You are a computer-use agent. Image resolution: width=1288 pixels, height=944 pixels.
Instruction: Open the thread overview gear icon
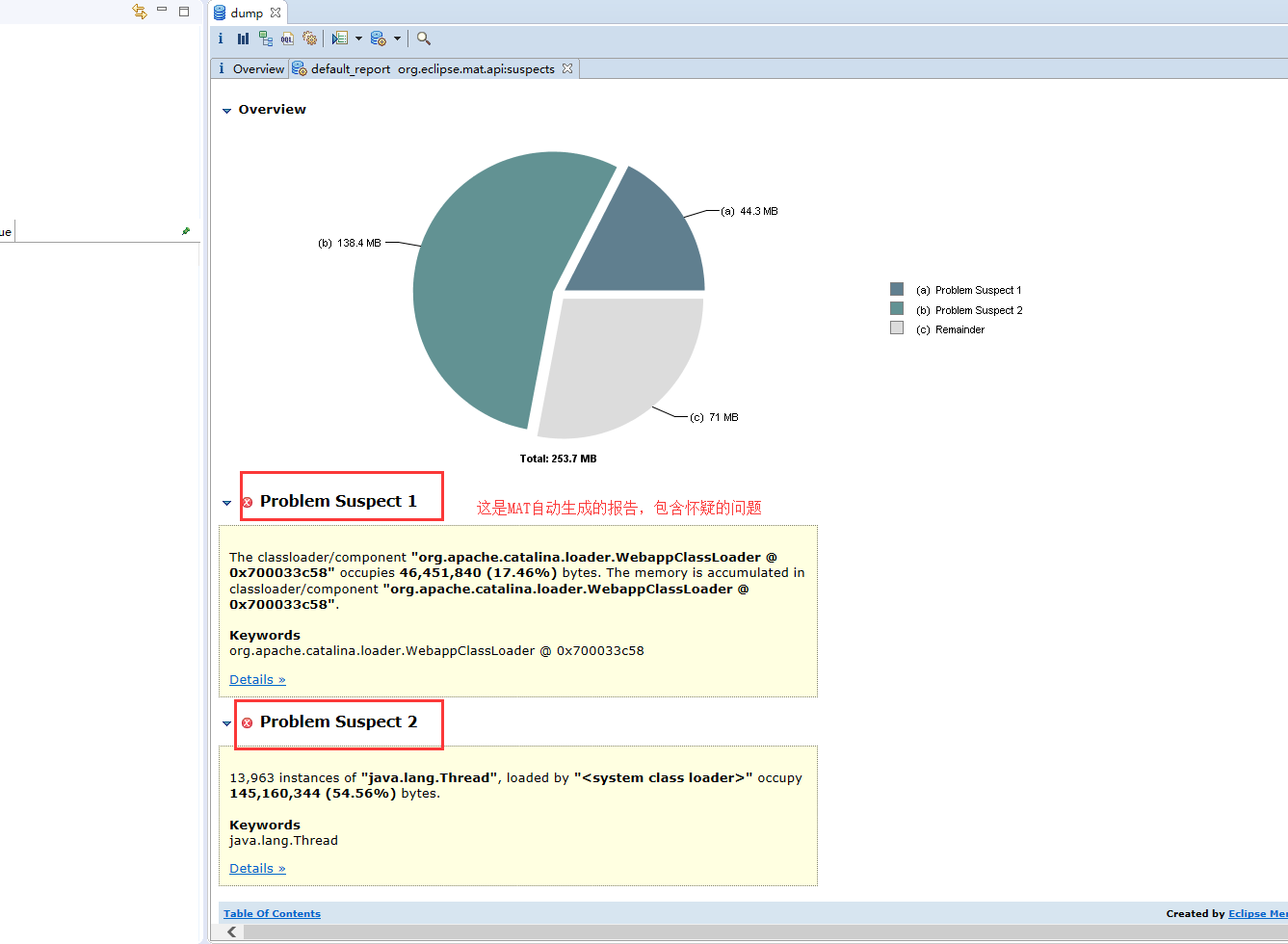click(309, 39)
